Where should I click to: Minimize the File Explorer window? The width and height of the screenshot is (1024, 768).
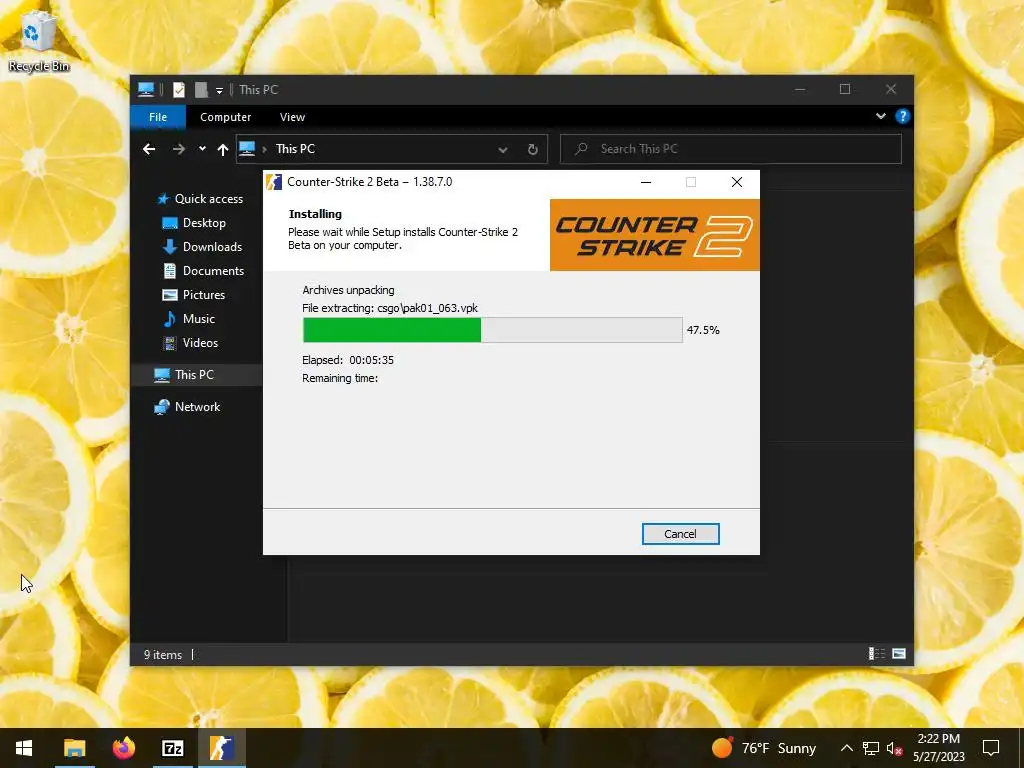point(799,89)
